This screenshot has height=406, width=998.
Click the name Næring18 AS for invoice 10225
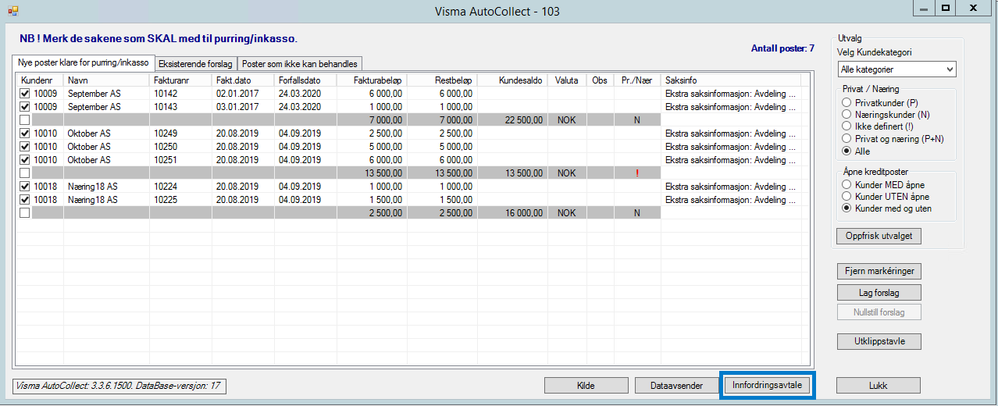[93, 200]
